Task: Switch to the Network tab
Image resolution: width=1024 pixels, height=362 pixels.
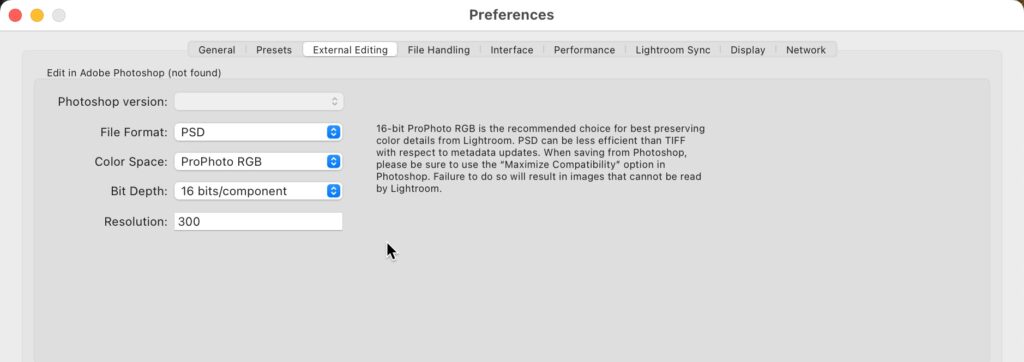Action: click(805, 50)
